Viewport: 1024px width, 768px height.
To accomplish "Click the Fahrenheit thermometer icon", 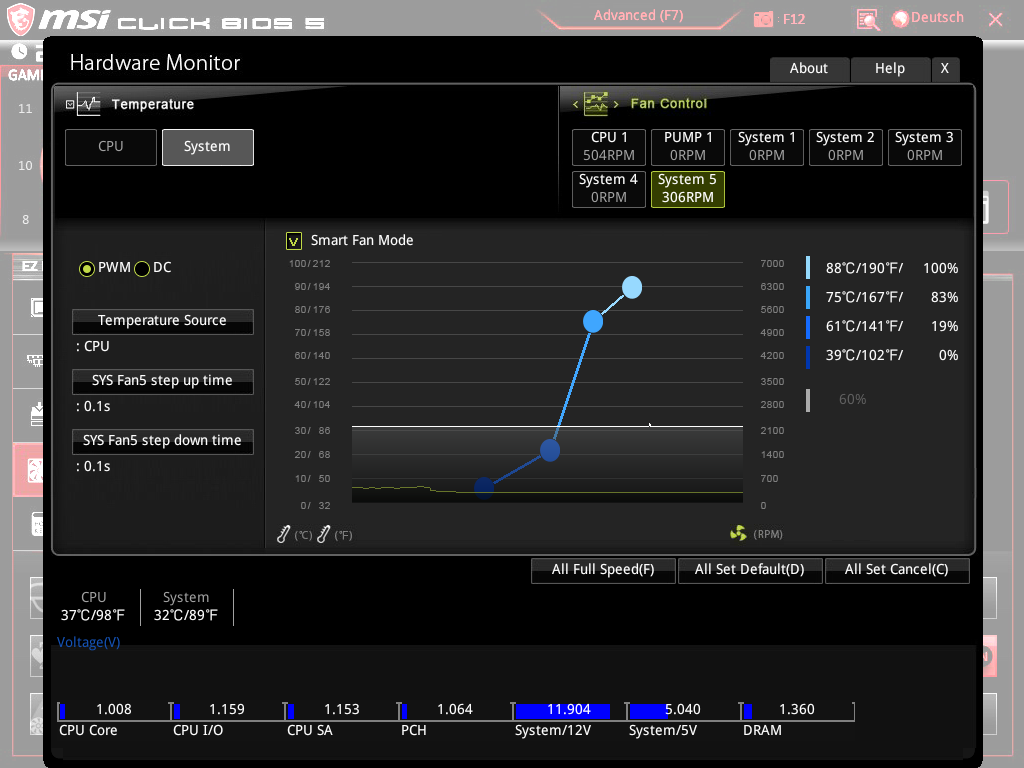I will pos(323,534).
